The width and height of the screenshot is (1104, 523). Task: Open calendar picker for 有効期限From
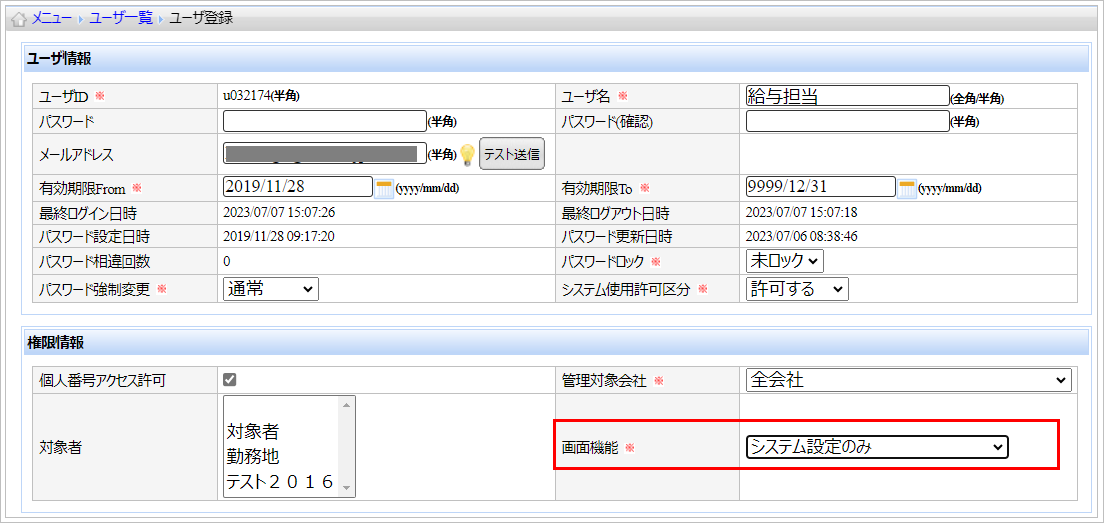384,189
